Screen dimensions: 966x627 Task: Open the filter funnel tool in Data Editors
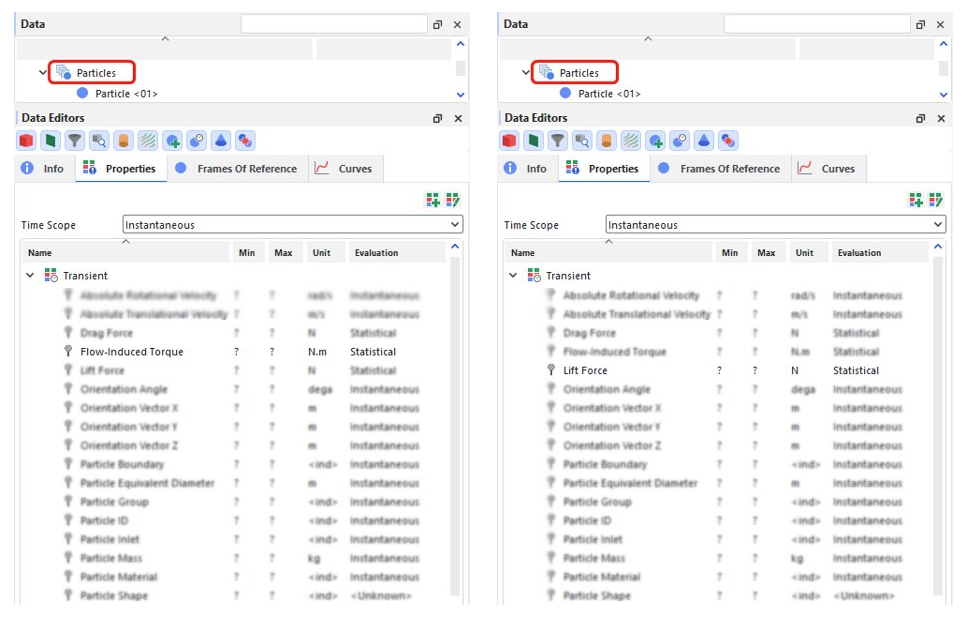pyautogui.click(x=74, y=140)
